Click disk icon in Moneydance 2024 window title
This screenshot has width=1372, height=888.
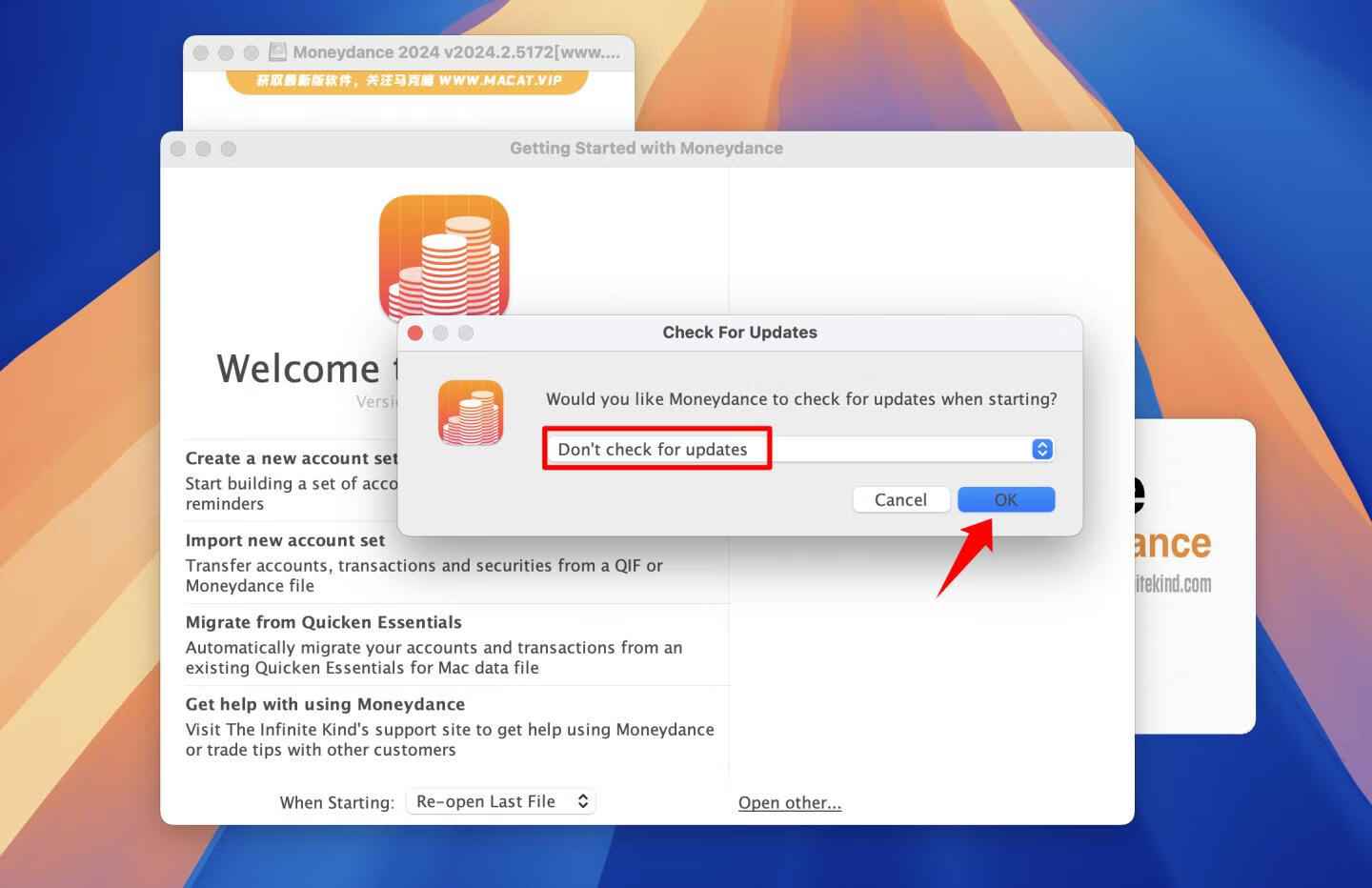click(277, 52)
